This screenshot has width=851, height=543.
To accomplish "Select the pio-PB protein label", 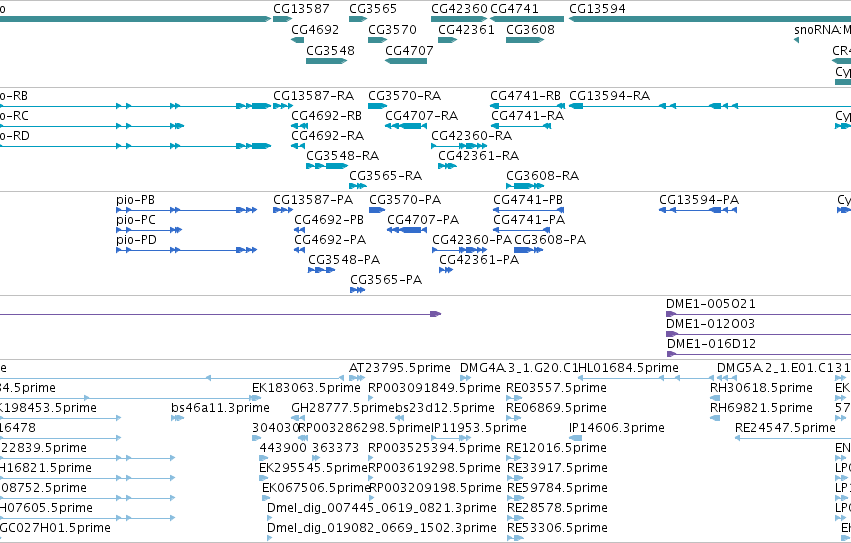I will (x=135, y=200).
